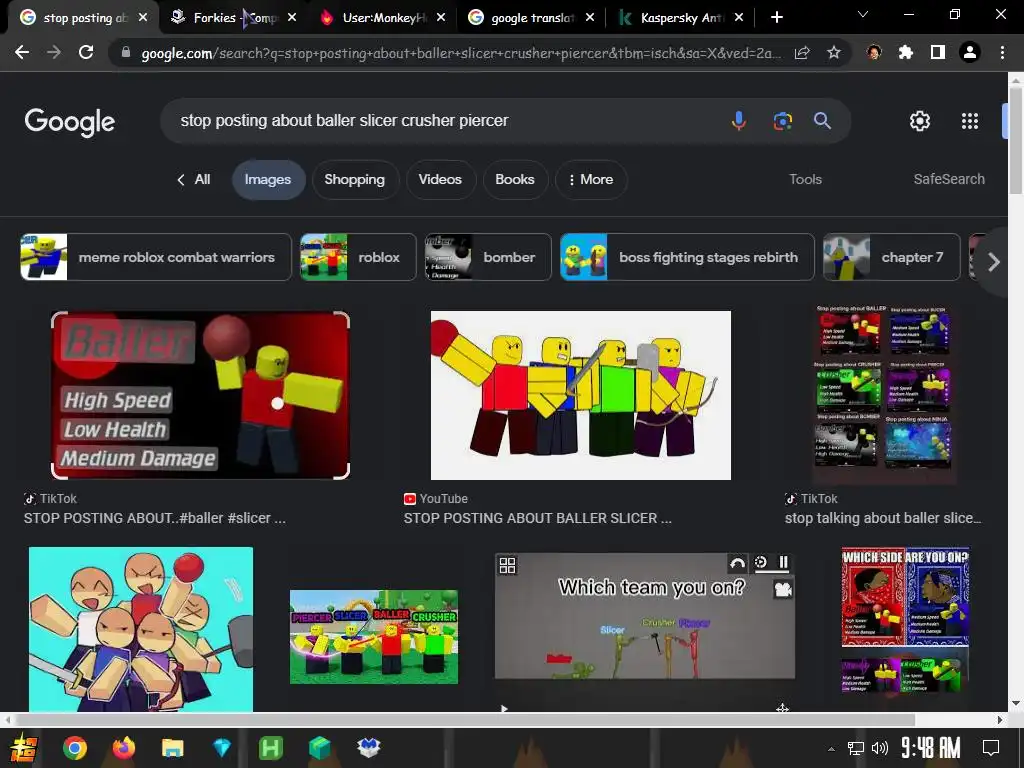
Task: Launch Firefox from the taskbar
Action: point(123,748)
